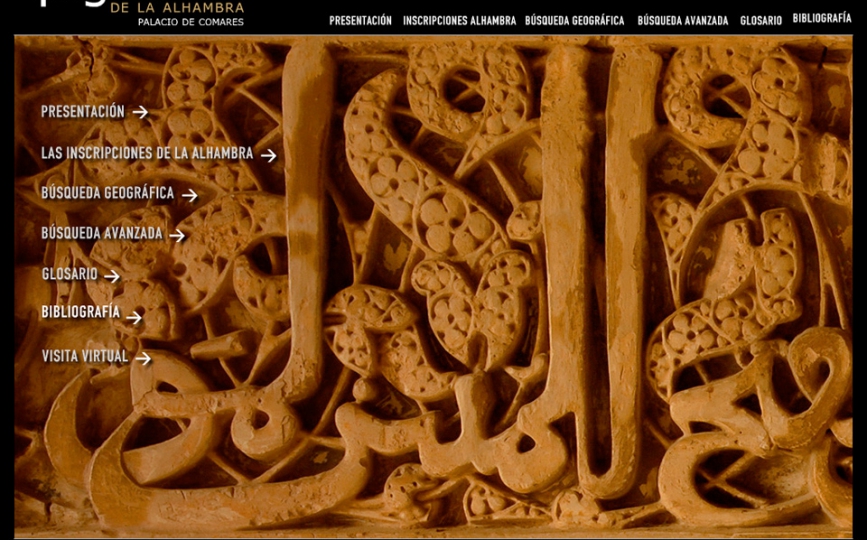Go to Búsqueda Geográfica from the side list
Viewport: 867px width, 540px height.
tap(108, 193)
